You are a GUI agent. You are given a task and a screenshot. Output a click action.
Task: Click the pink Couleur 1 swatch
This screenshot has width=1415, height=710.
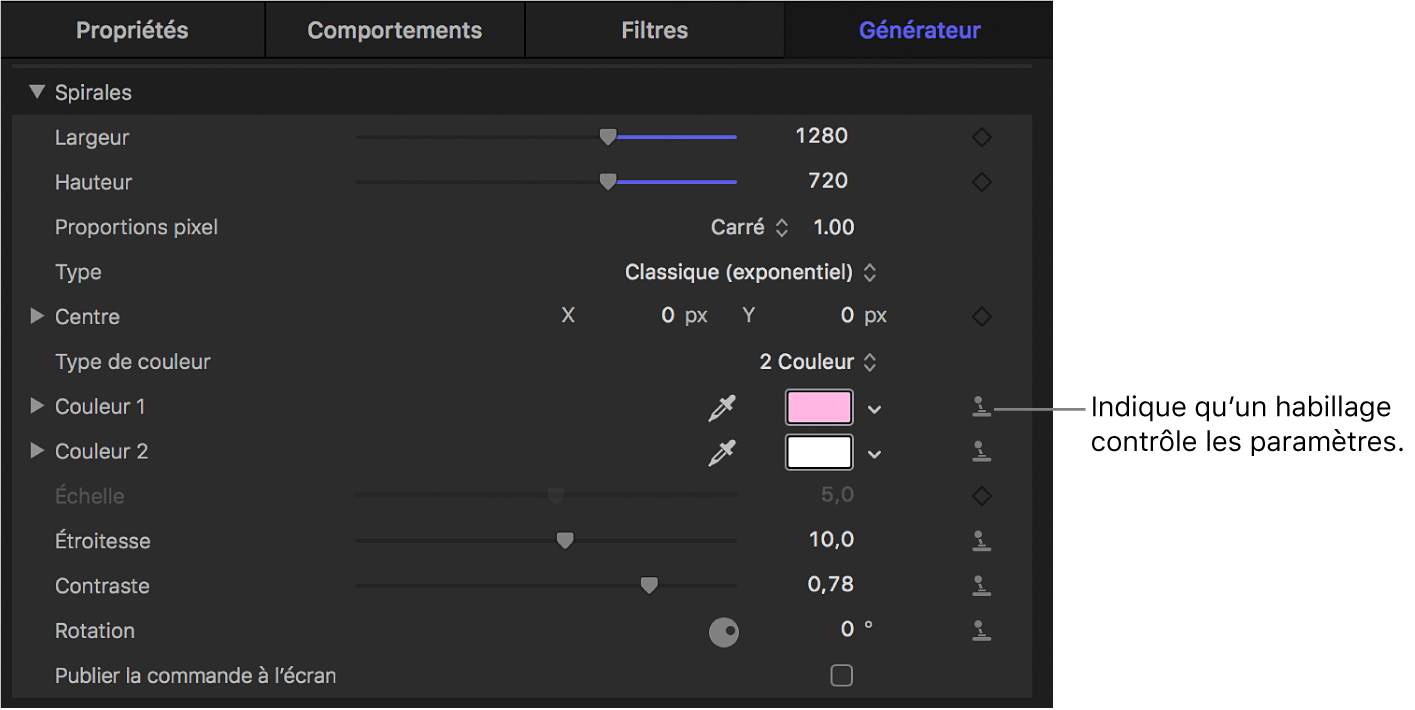tap(820, 407)
